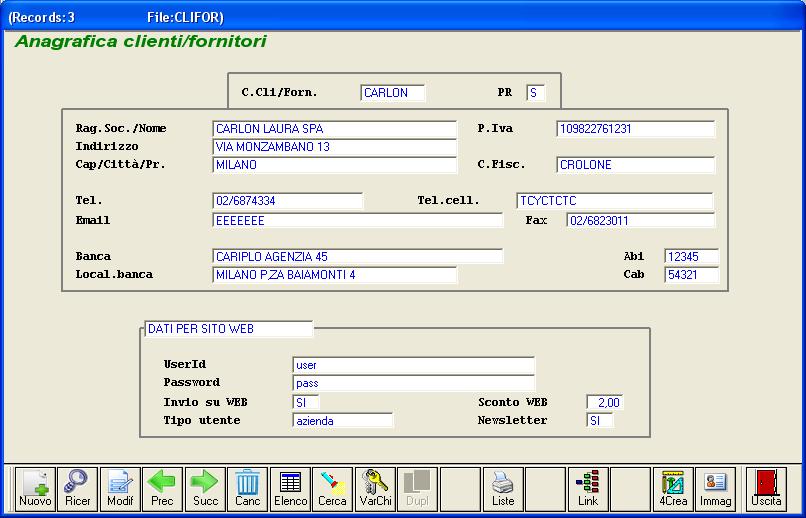Select the Email field

[x=358, y=220]
